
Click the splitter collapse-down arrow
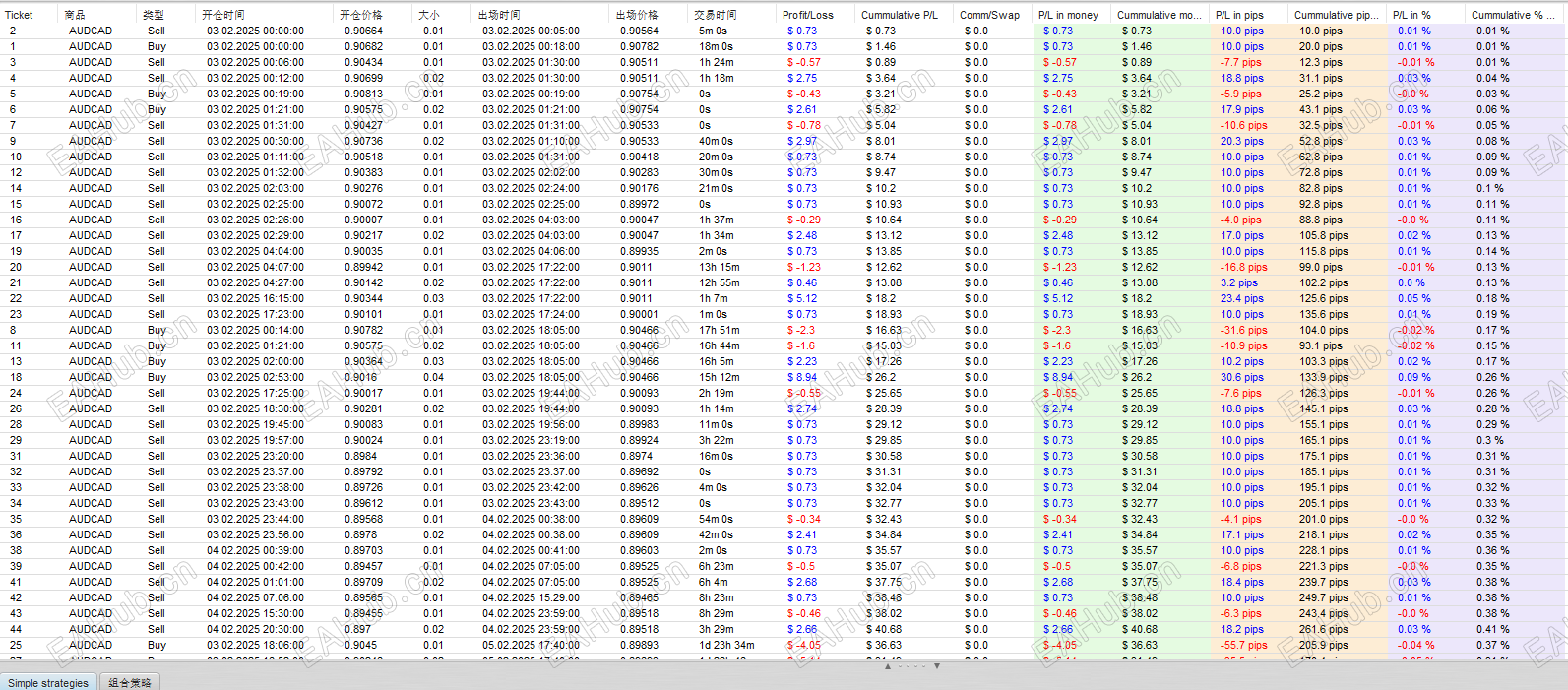coord(937,666)
